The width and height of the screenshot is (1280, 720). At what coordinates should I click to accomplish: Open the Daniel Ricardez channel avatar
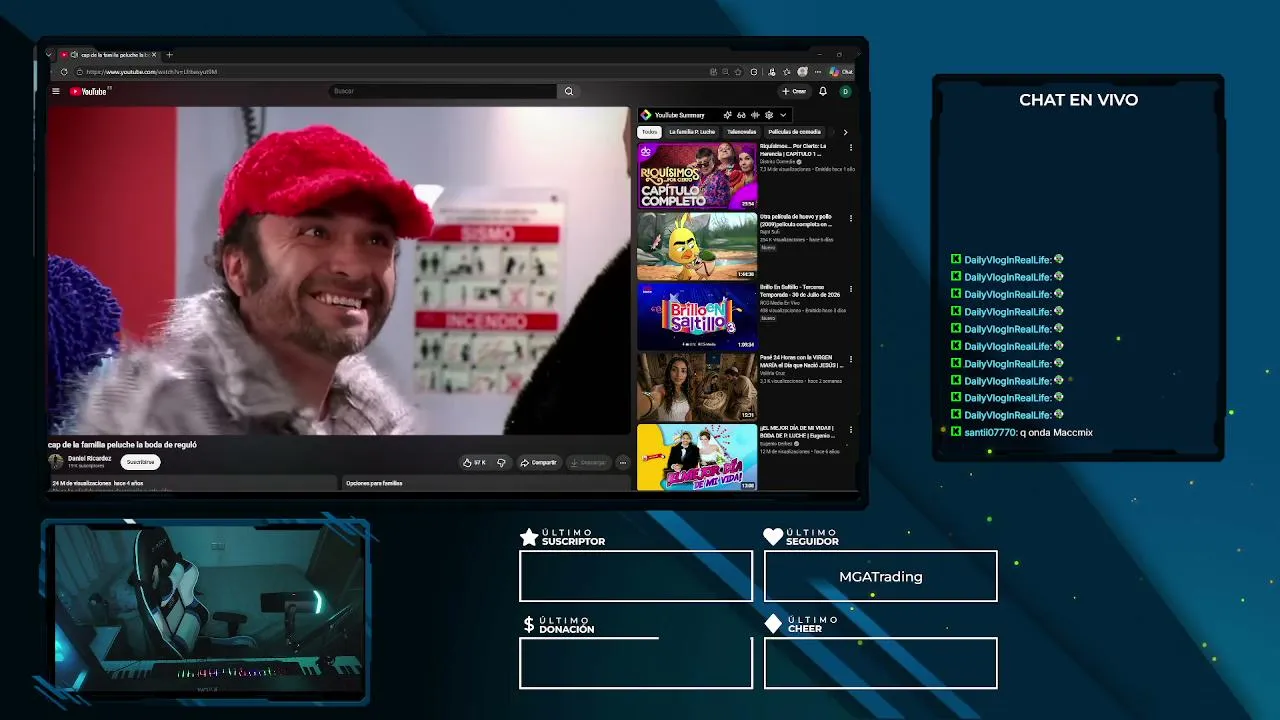[56, 461]
